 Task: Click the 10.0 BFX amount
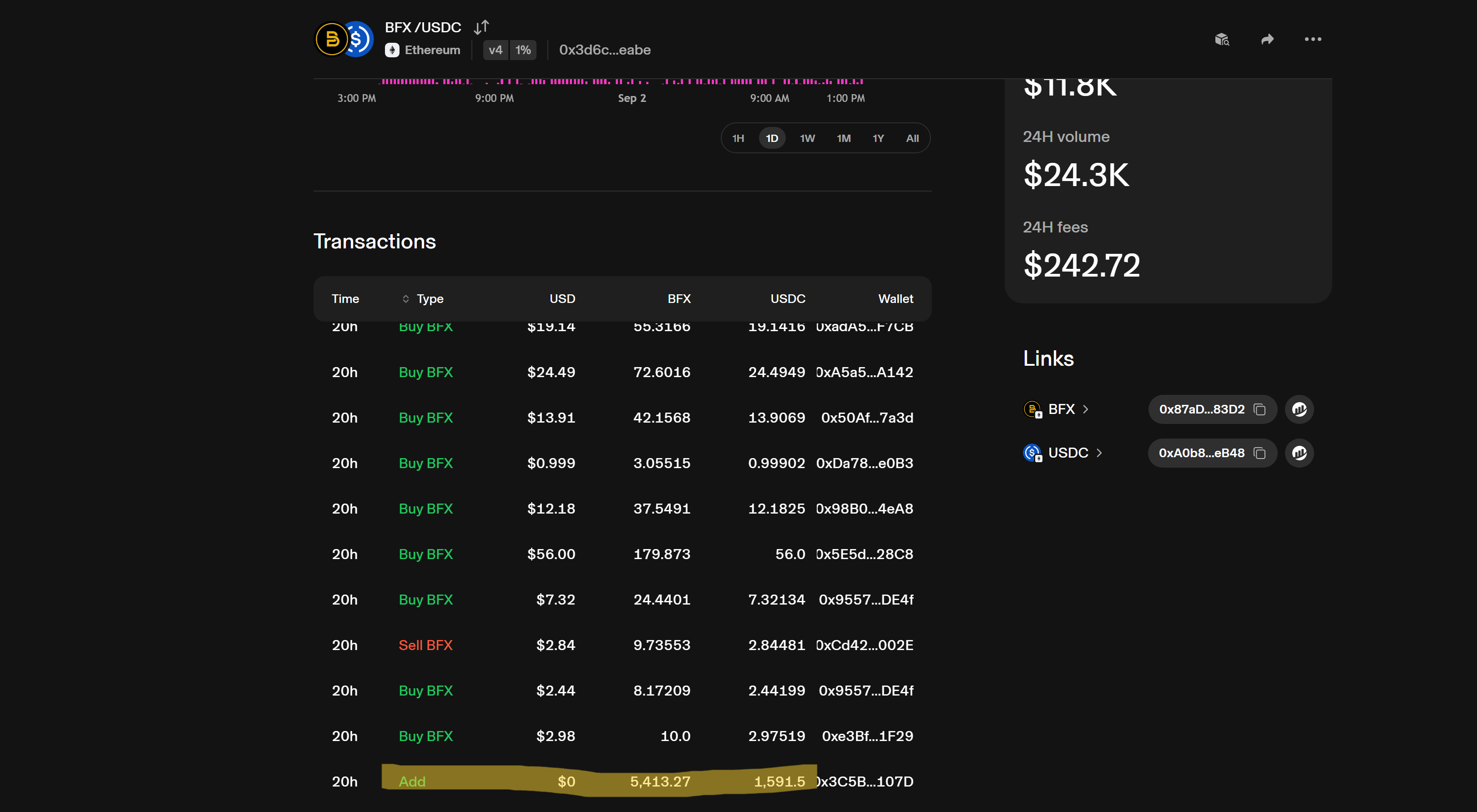pyautogui.click(x=675, y=736)
